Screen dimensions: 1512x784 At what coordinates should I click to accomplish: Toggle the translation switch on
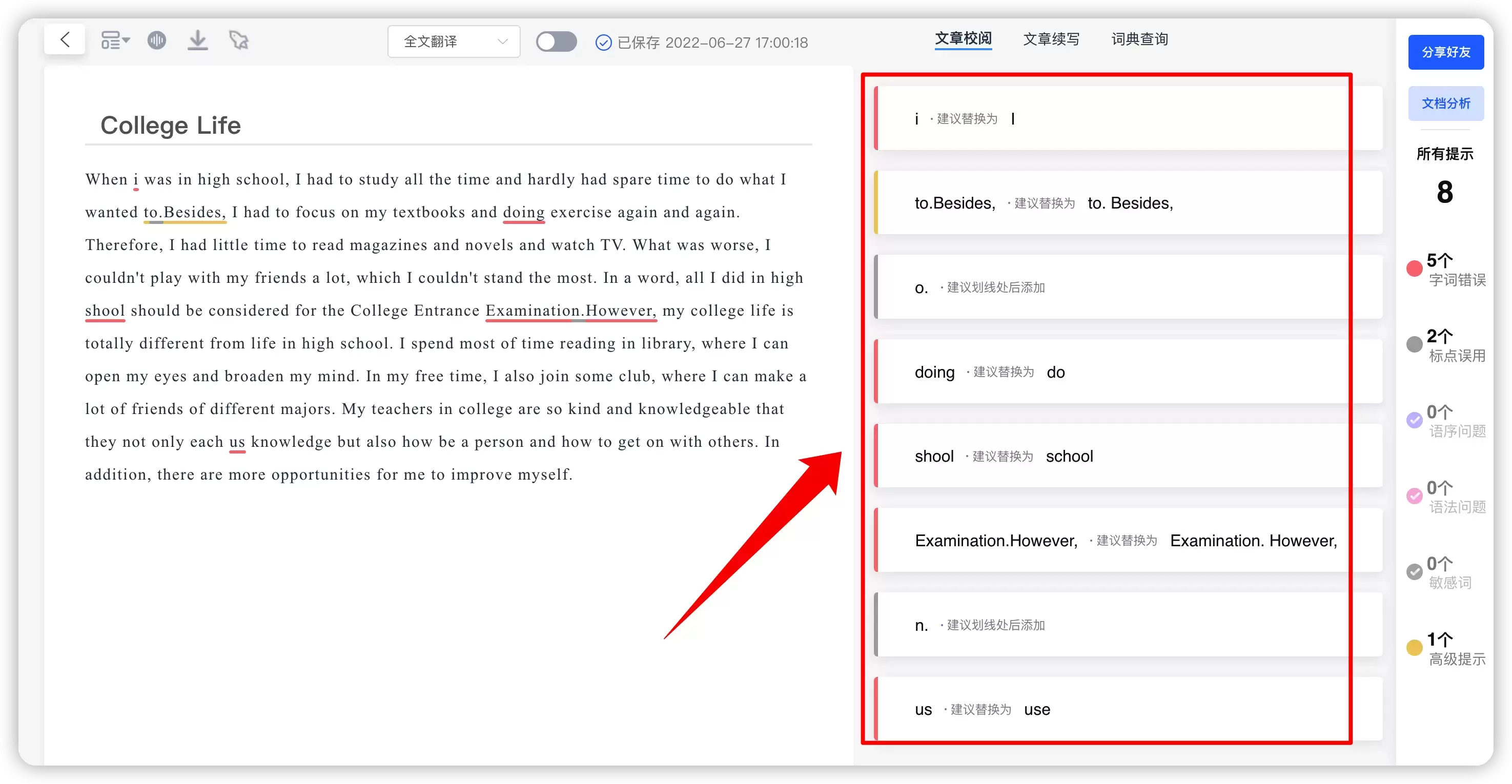coord(556,42)
